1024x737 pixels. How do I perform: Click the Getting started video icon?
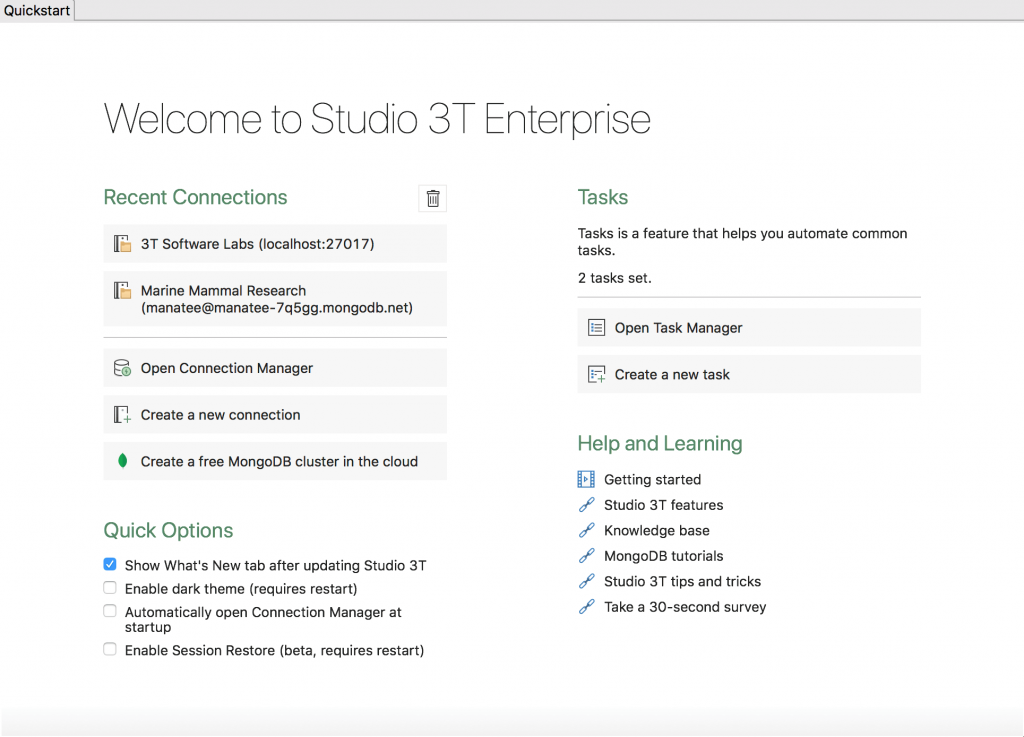(586, 479)
